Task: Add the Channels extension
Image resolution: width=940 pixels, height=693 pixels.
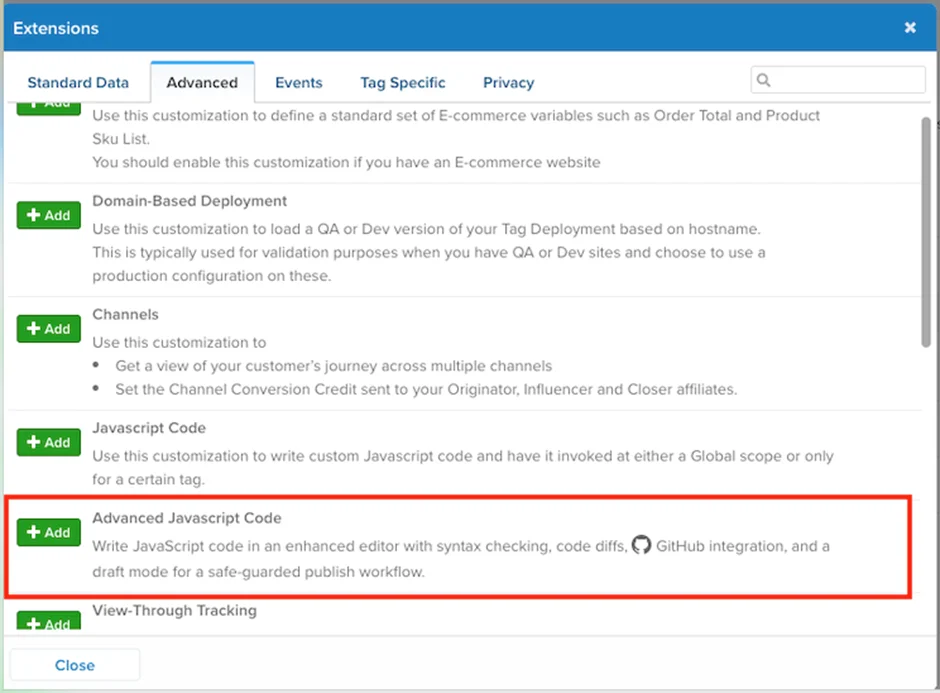Action: coord(48,329)
